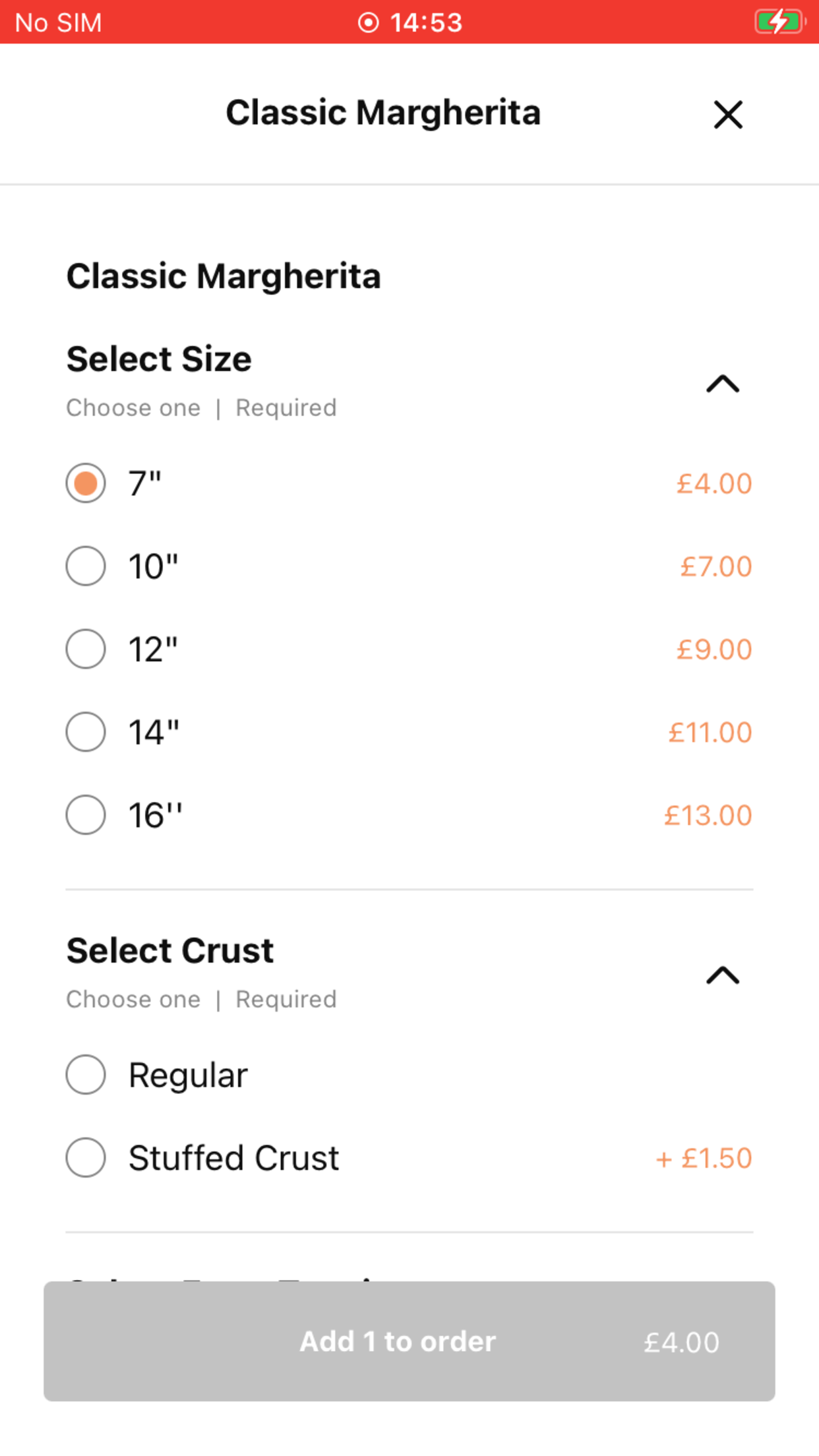
Task: Select the 14" radio button
Action: (86, 732)
